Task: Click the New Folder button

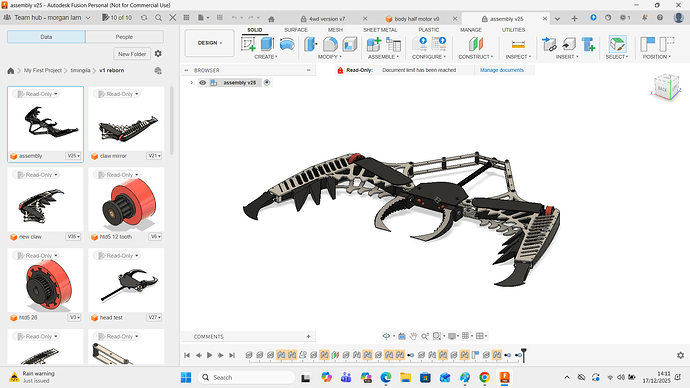Action: coord(132,54)
